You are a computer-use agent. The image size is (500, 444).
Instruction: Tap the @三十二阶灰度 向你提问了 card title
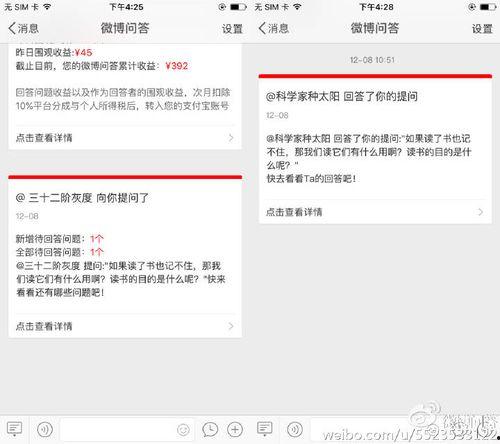click(82, 198)
